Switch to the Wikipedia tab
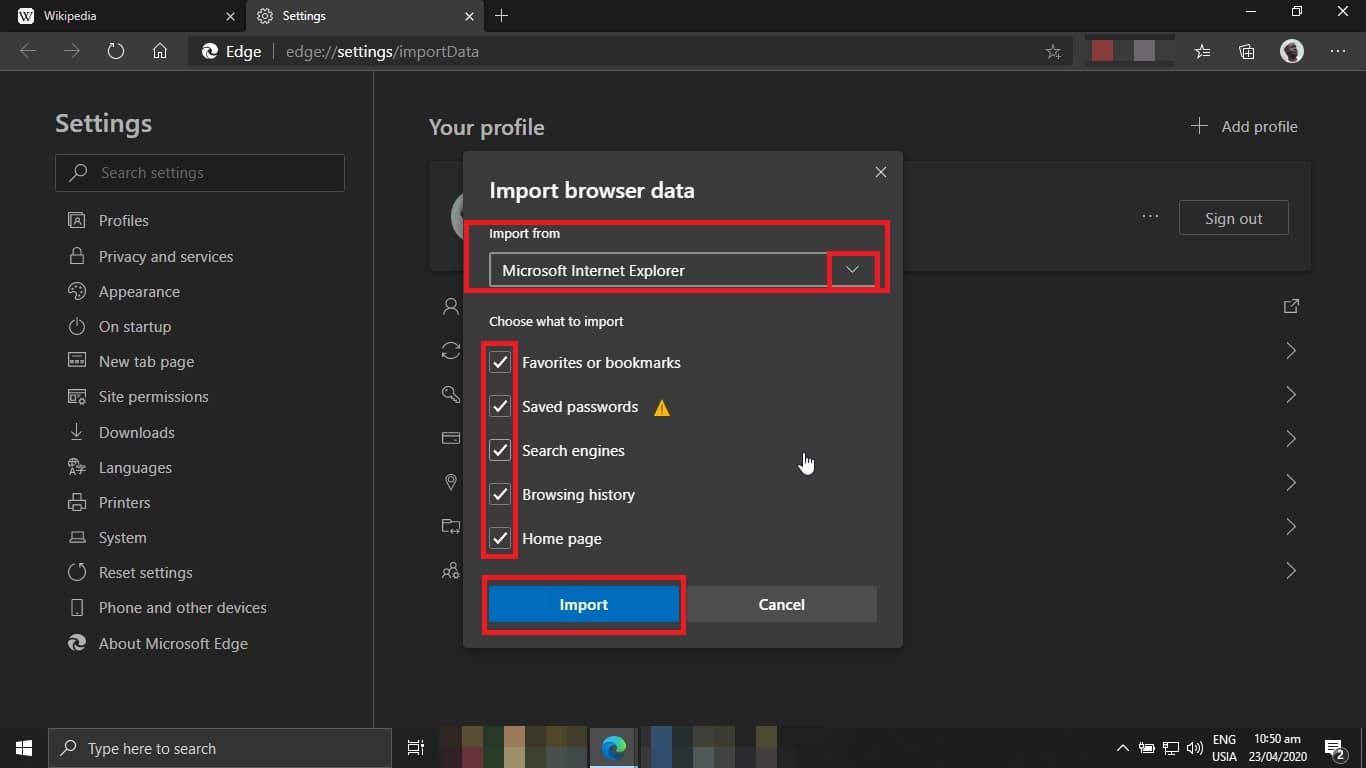Image resolution: width=1366 pixels, height=768 pixels. 123,16
